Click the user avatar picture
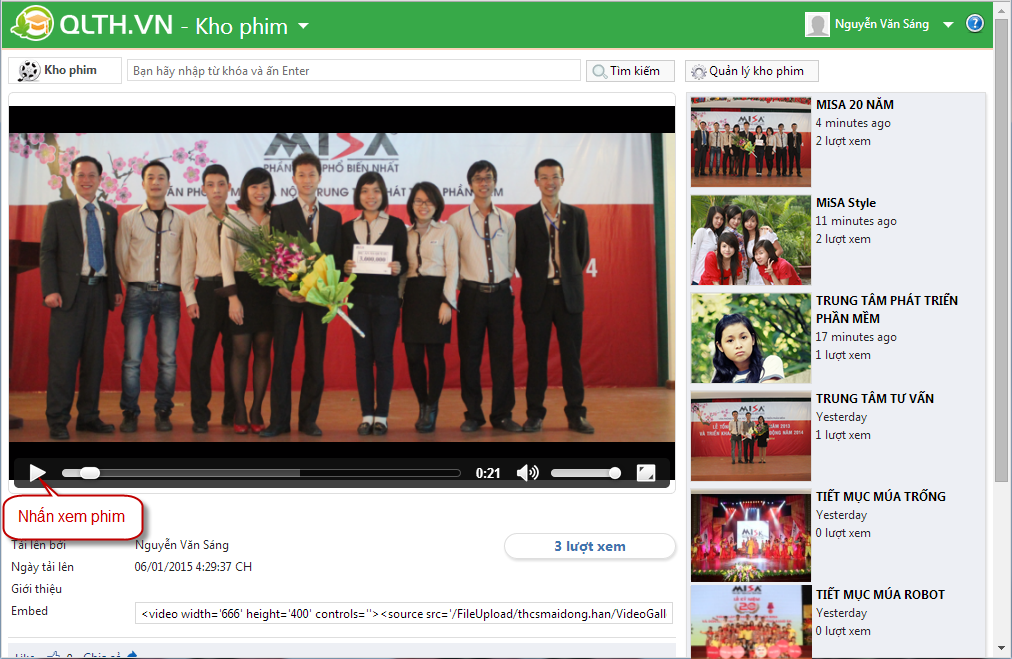The height and width of the screenshot is (659, 1012). tap(817, 25)
